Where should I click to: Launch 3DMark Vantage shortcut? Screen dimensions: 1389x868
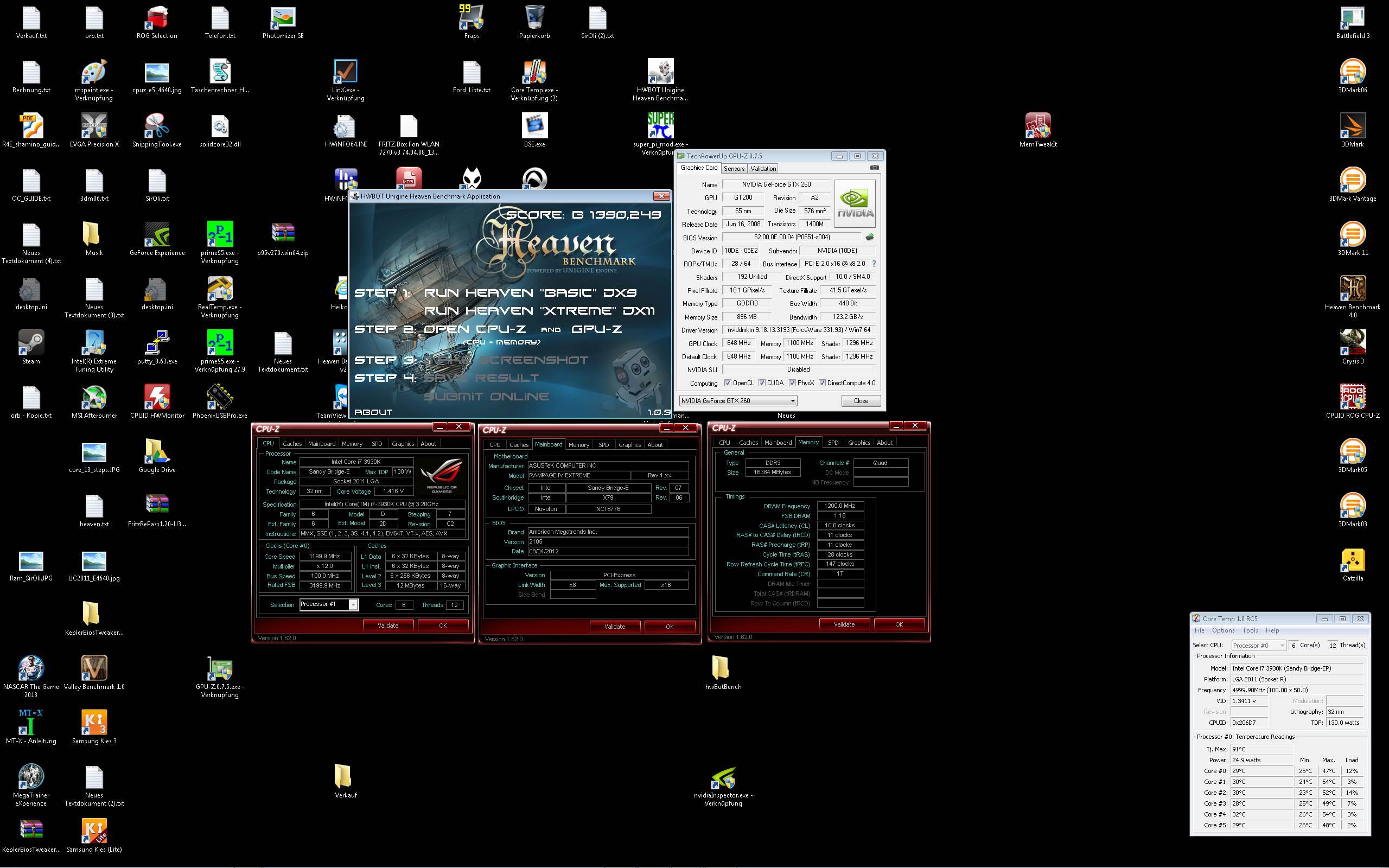tap(1353, 184)
